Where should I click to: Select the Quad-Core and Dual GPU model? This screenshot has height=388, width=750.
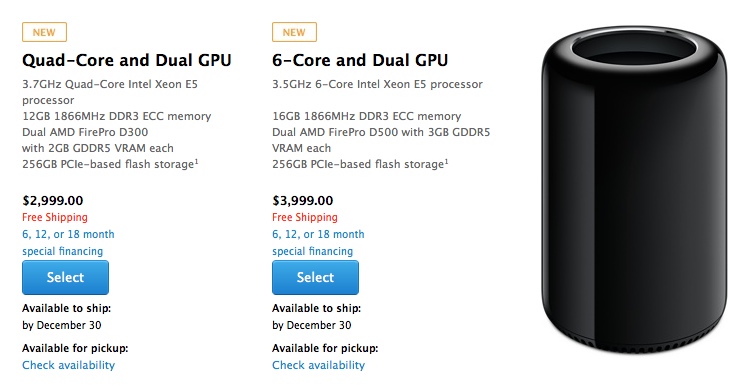tap(66, 277)
